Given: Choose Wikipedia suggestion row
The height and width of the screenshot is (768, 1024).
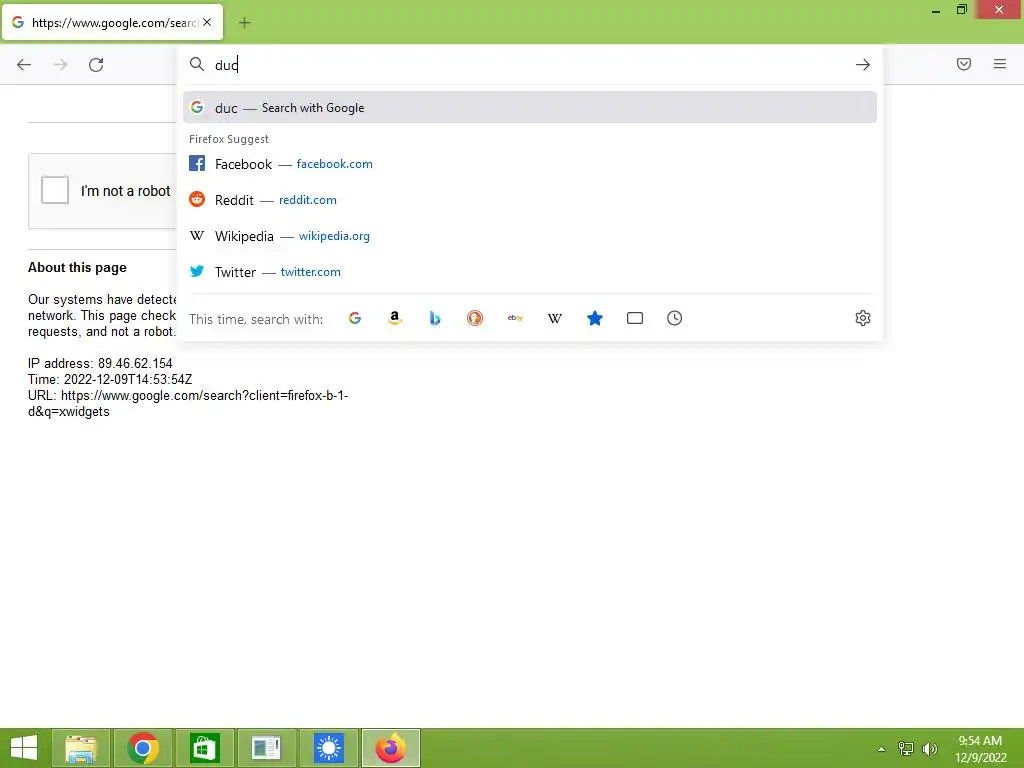Looking at the screenshot, I should pos(530,236).
